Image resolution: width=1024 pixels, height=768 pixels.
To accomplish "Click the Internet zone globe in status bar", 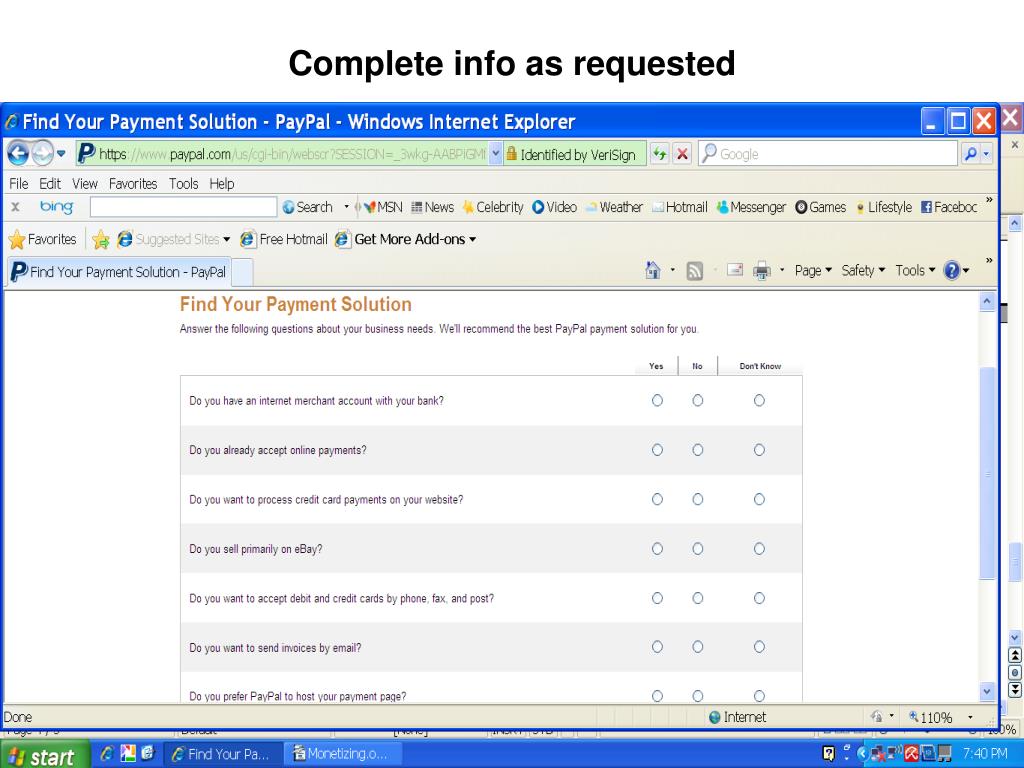I will (714, 717).
